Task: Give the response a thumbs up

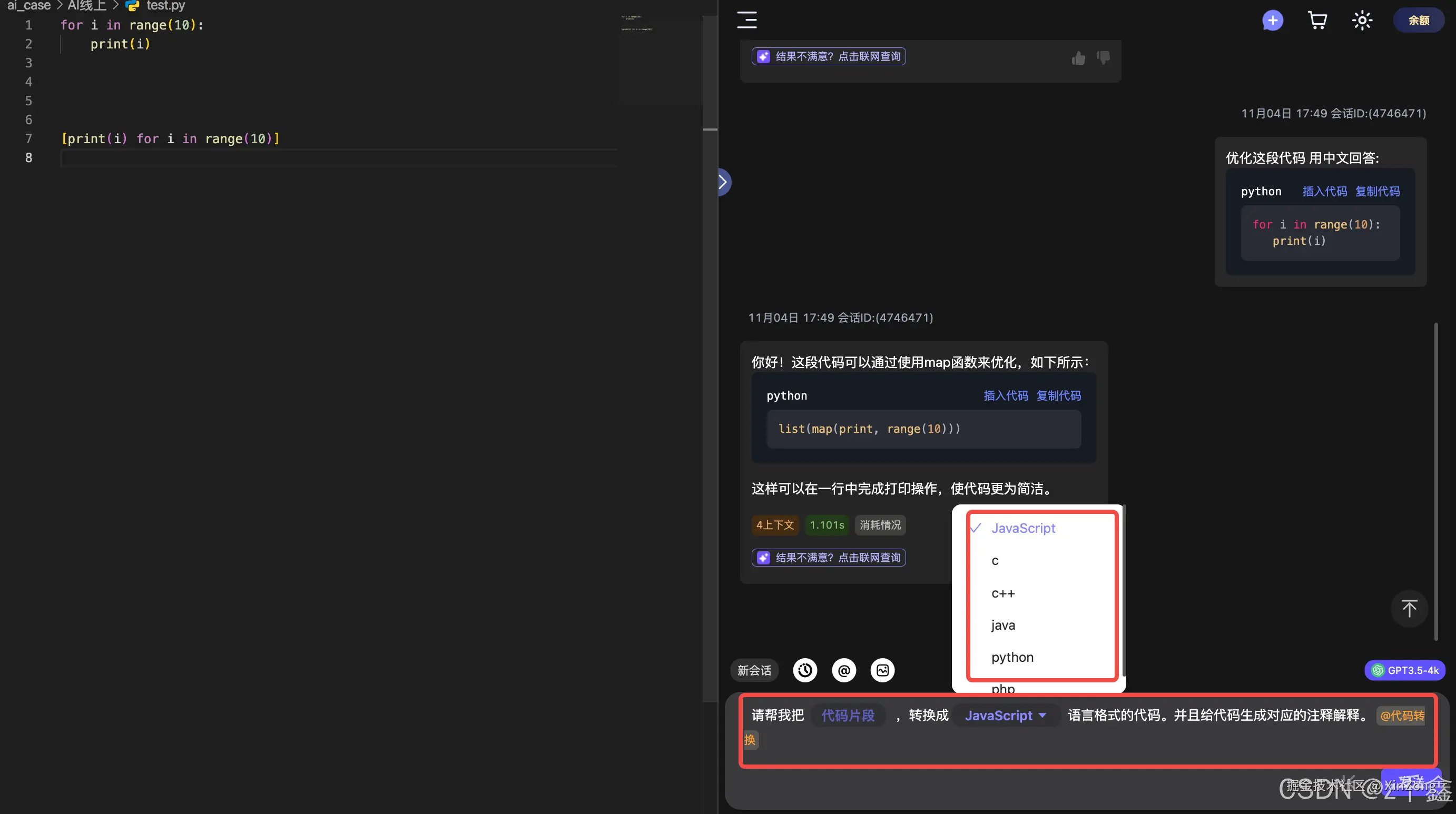Action: 1078,57
